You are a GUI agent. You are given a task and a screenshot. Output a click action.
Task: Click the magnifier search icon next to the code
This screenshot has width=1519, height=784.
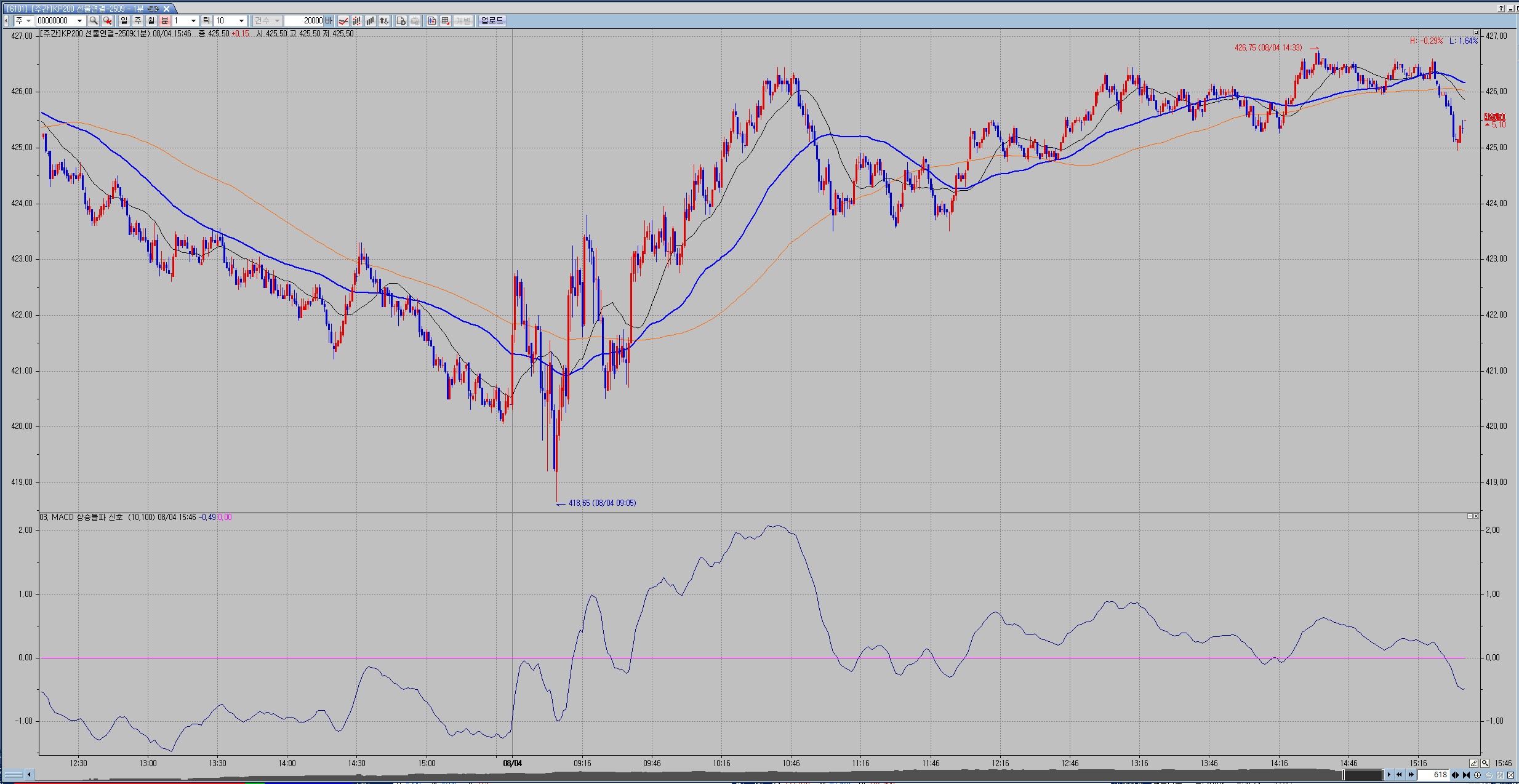click(x=94, y=21)
